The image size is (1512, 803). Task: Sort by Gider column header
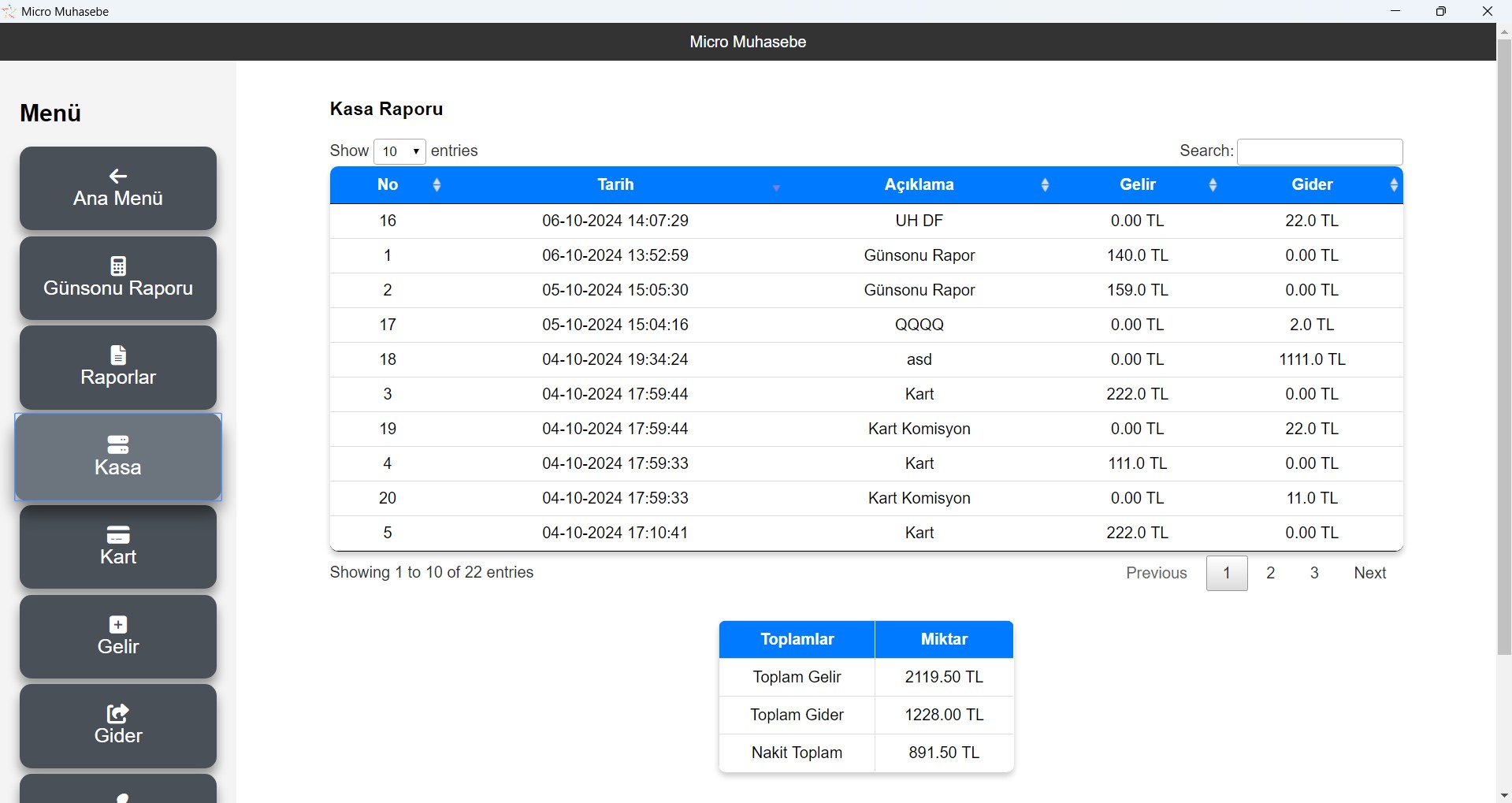click(x=1312, y=185)
